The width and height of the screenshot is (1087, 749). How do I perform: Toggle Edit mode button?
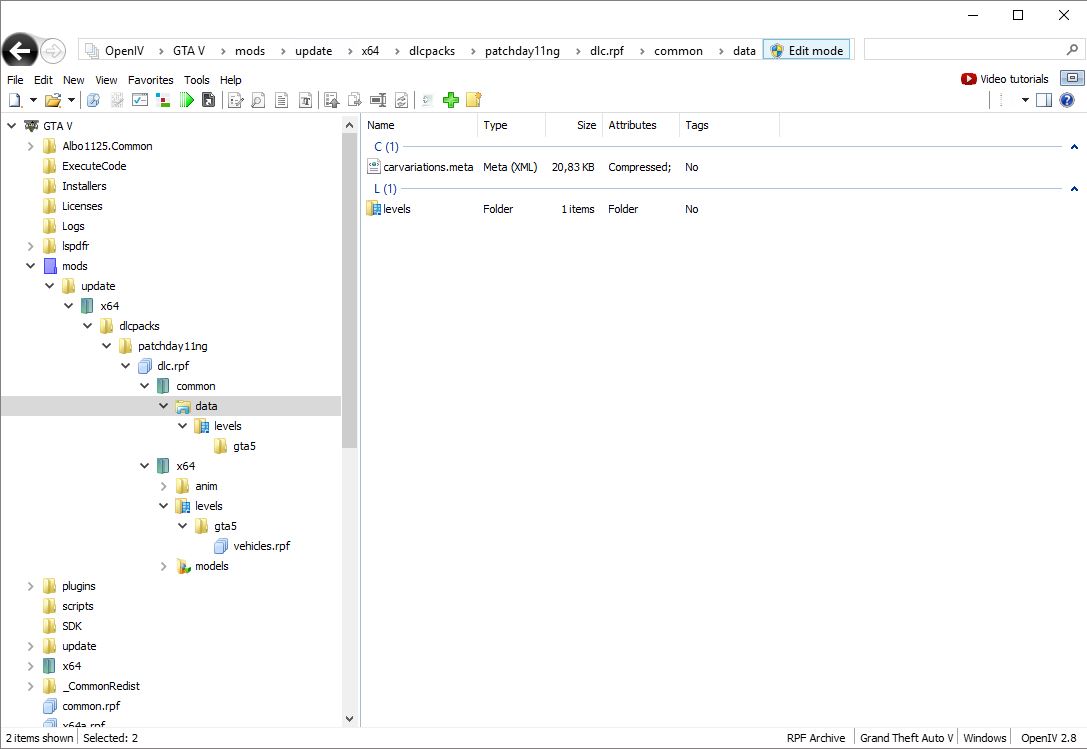click(x=806, y=51)
